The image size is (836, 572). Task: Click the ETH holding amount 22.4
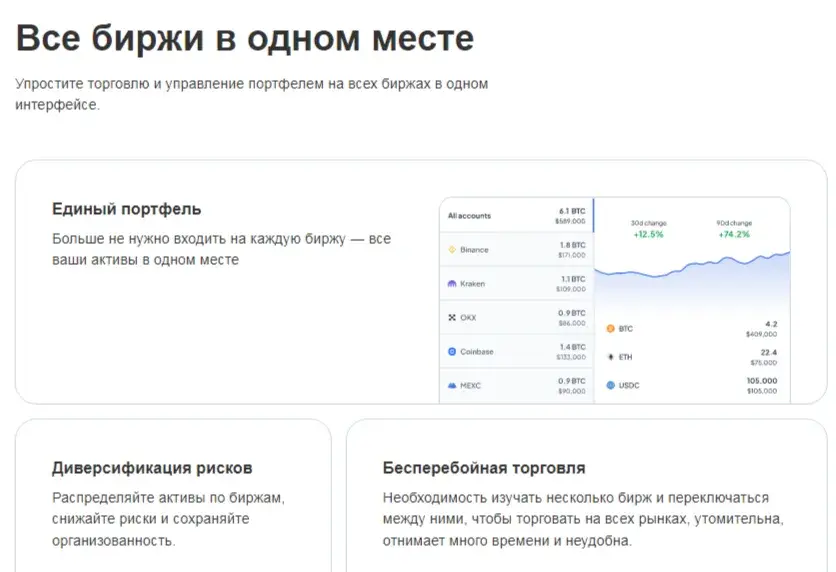pyautogui.click(x=769, y=352)
